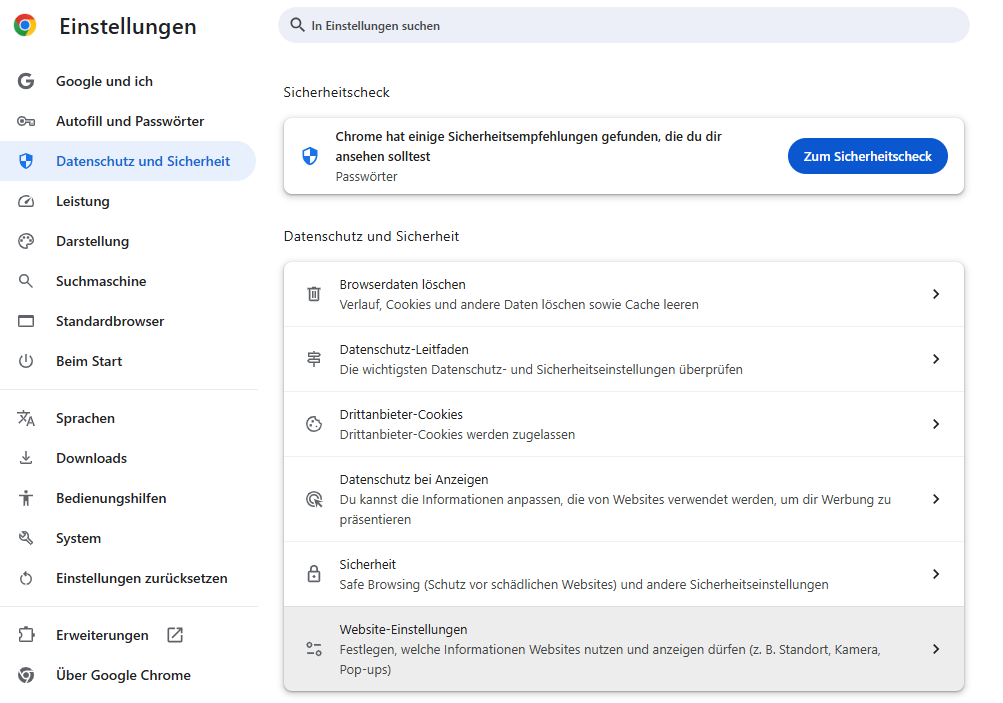
Task: Open Drittanbieter-Cookies via its right arrow
Action: pos(936,424)
